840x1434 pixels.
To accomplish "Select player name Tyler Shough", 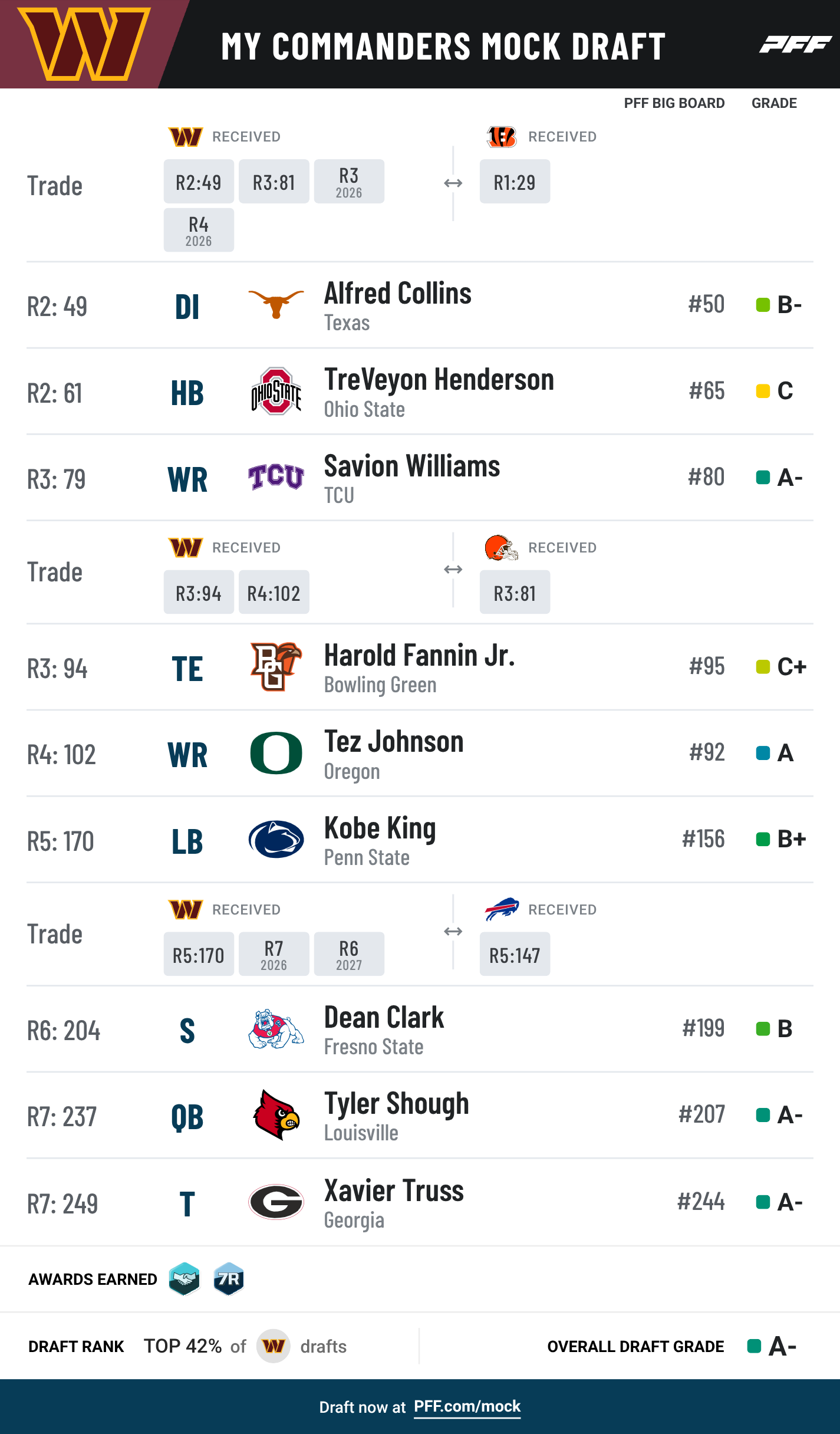I will coord(396,1104).
